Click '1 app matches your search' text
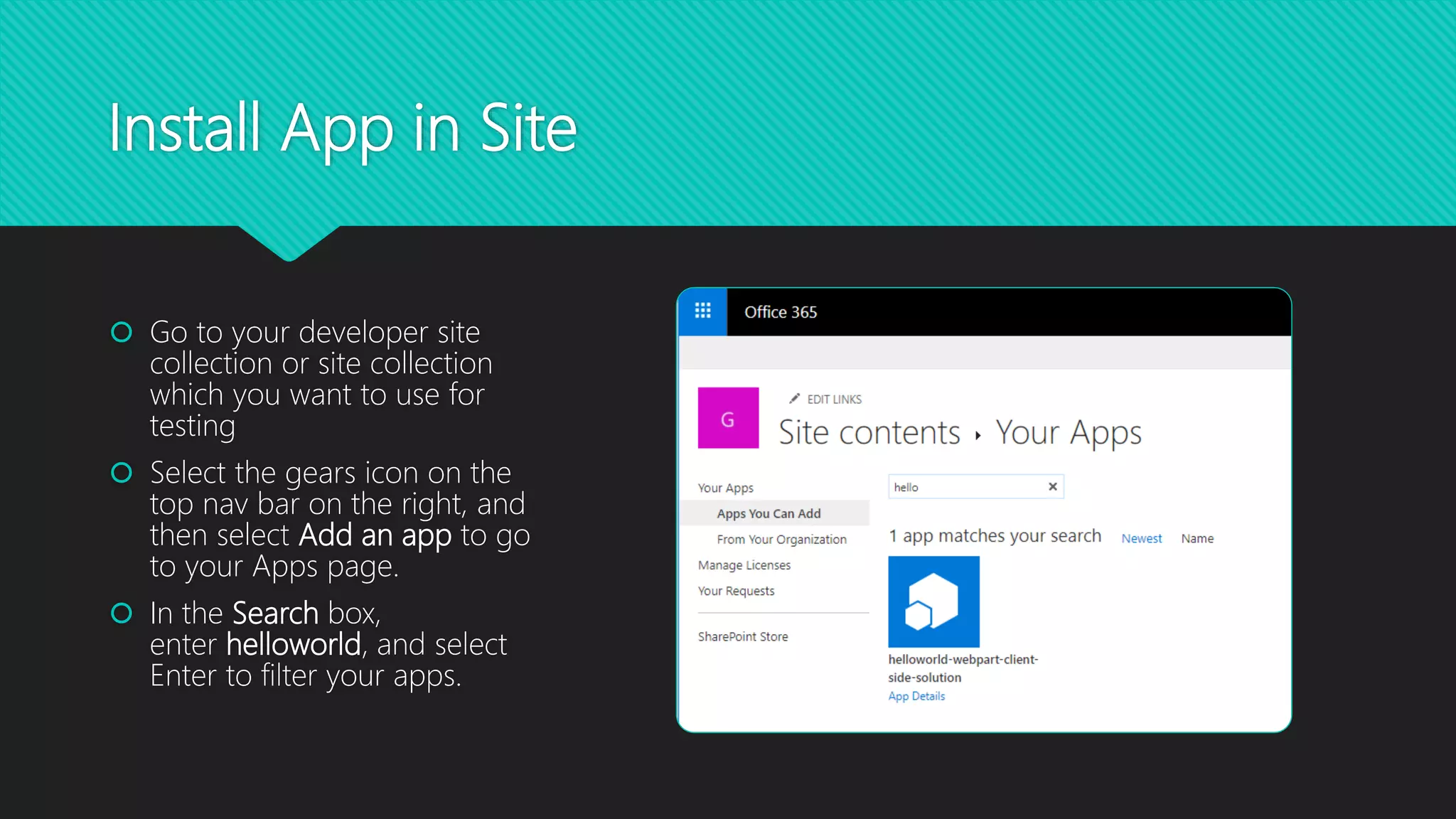This screenshot has height=819, width=1456. point(995,537)
